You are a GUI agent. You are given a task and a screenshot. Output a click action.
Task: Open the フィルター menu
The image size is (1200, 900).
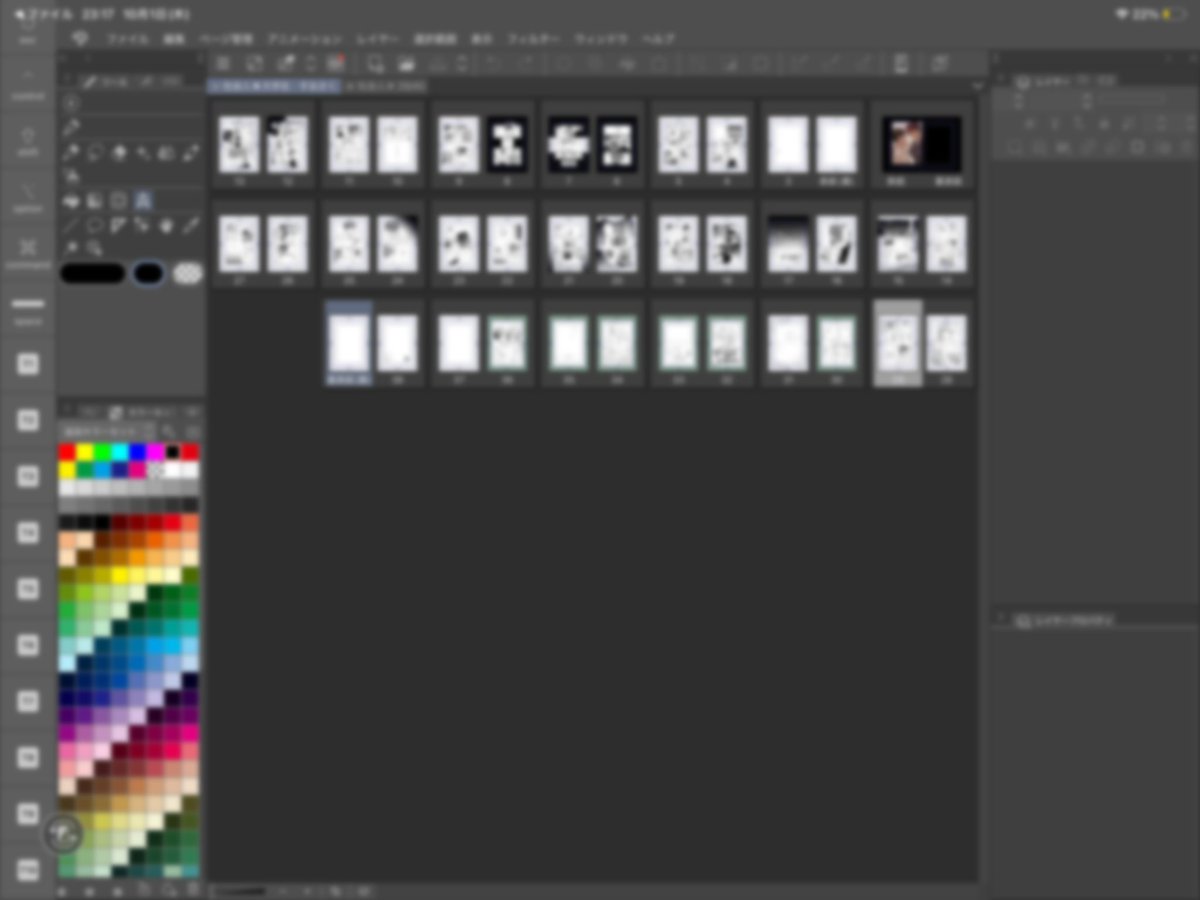point(533,39)
